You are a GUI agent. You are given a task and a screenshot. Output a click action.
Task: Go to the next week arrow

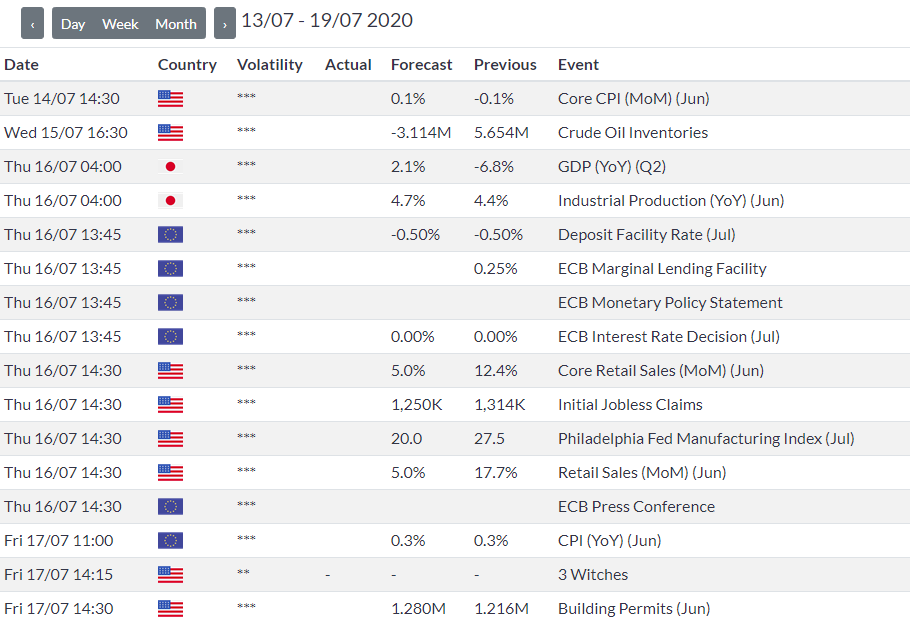click(x=225, y=23)
